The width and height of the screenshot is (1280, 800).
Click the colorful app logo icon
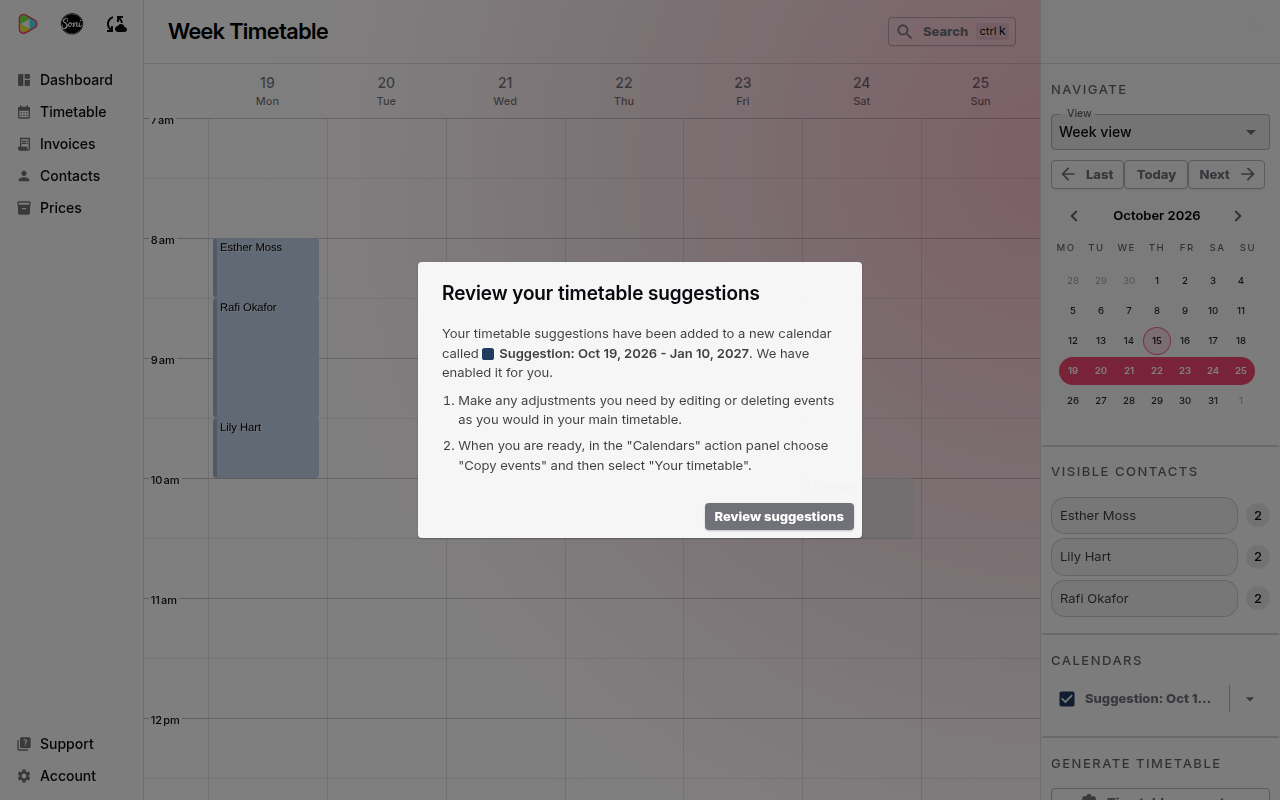pos(28,24)
